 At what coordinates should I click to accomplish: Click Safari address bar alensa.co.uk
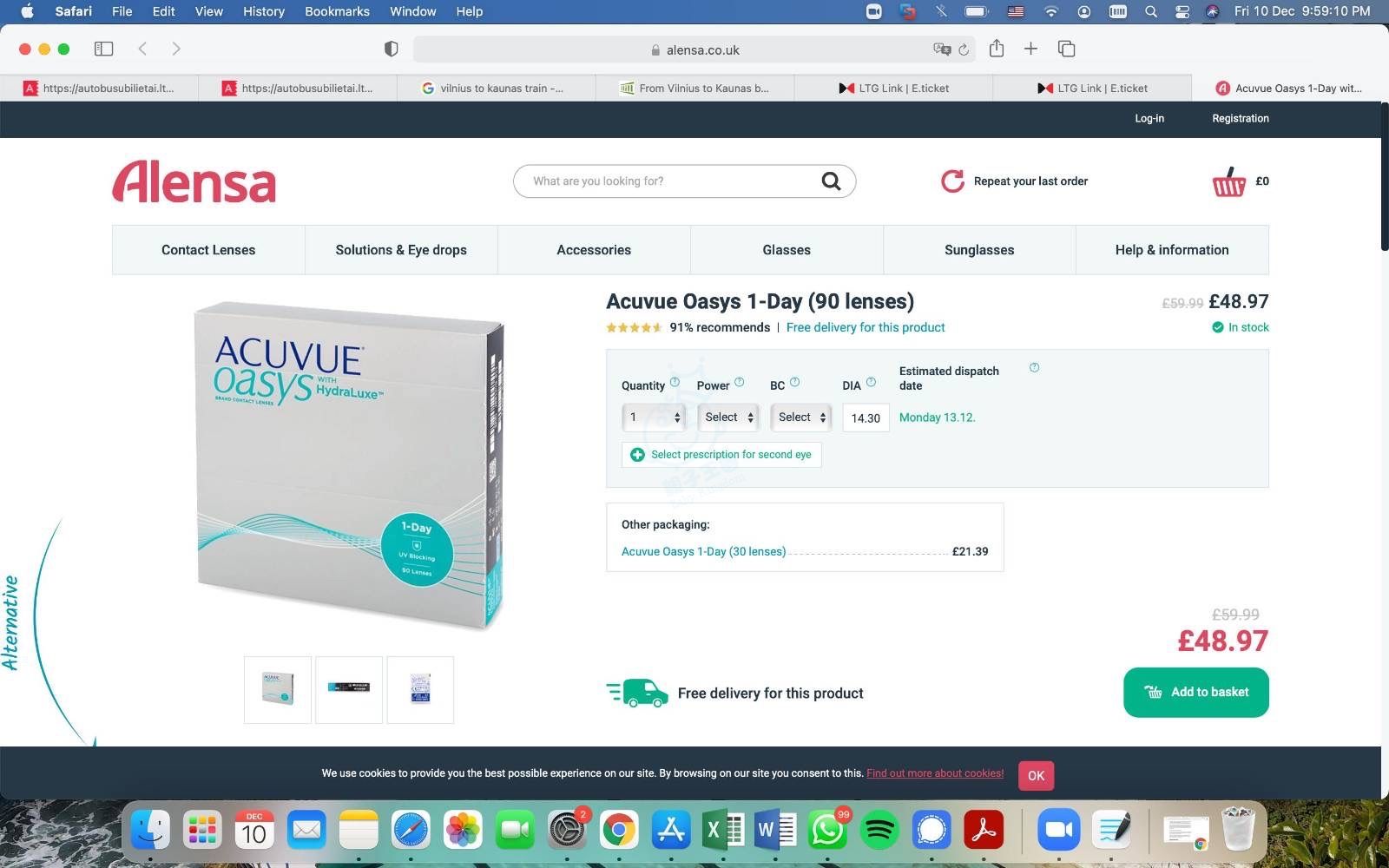coord(694,49)
